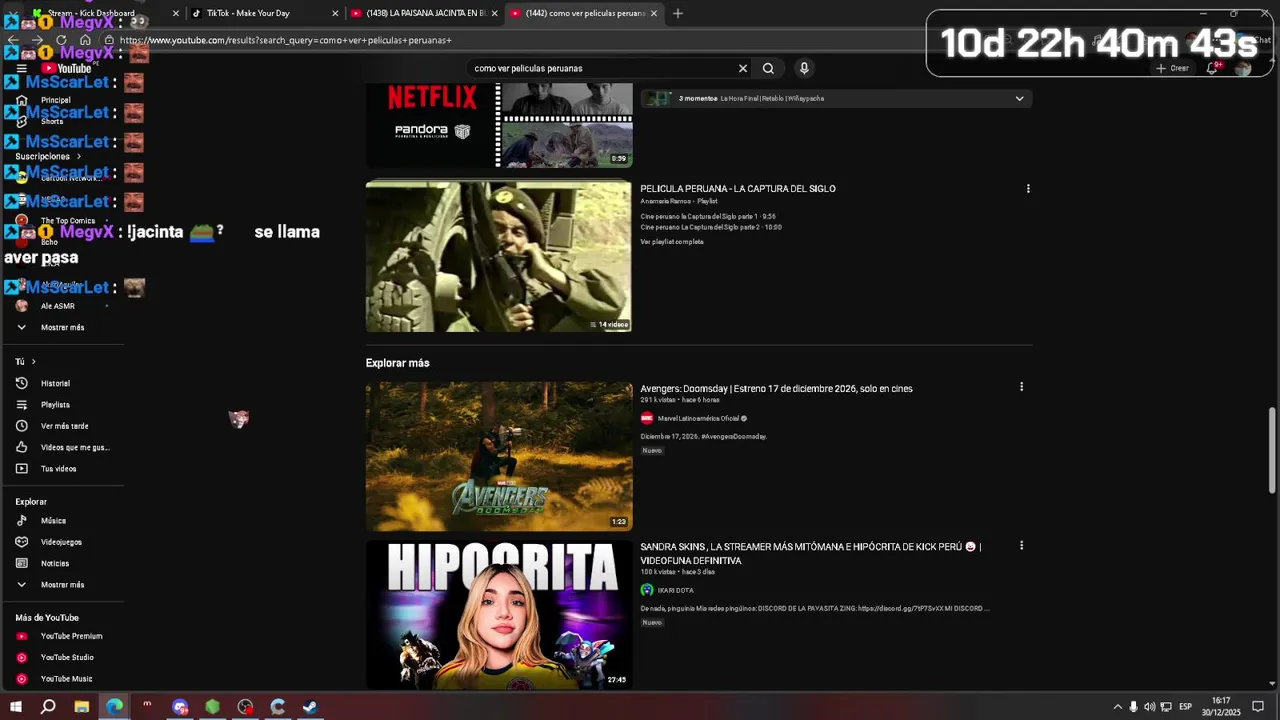Expand Mostrar más under Suscripciones

point(62,327)
